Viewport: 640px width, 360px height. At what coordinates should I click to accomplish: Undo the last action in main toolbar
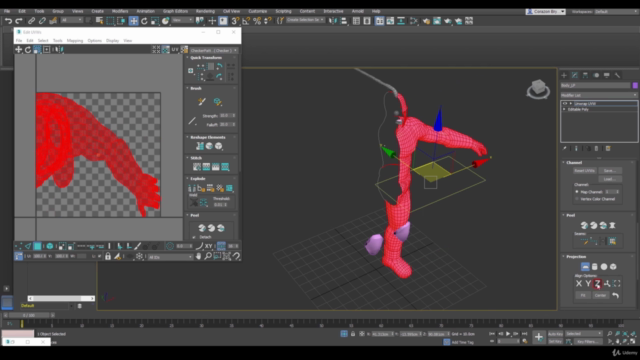click(8, 21)
